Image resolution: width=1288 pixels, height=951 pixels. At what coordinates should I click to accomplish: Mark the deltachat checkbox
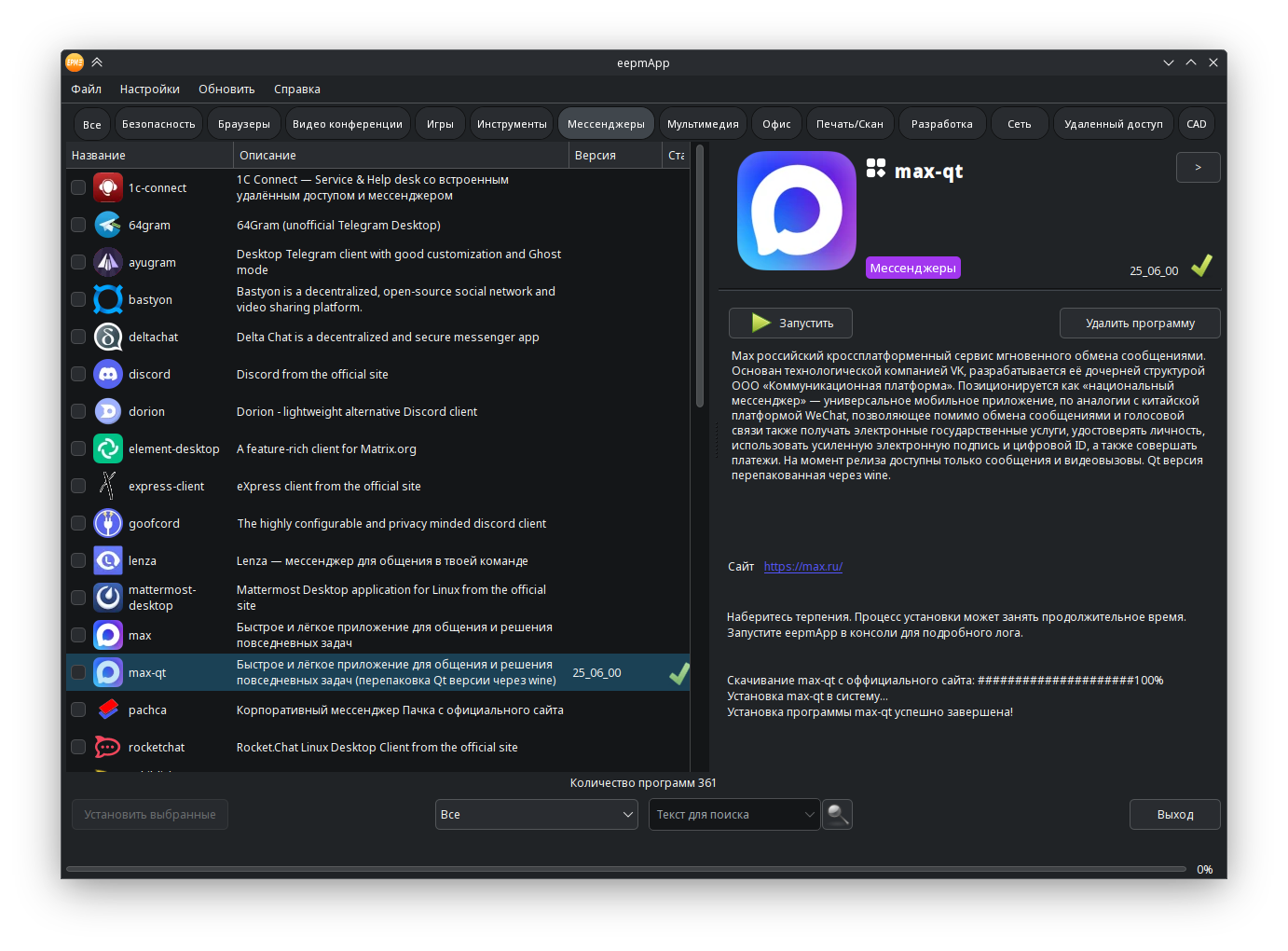(x=78, y=337)
